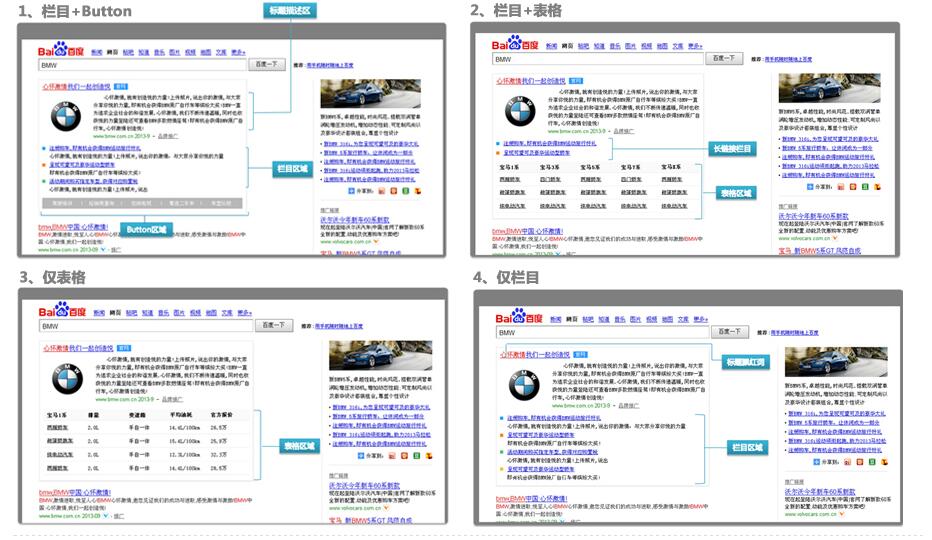Click 宝马3系 column header in 栏目+表格 panel
This screenshot has height=540, width=932.
point(549,167)
